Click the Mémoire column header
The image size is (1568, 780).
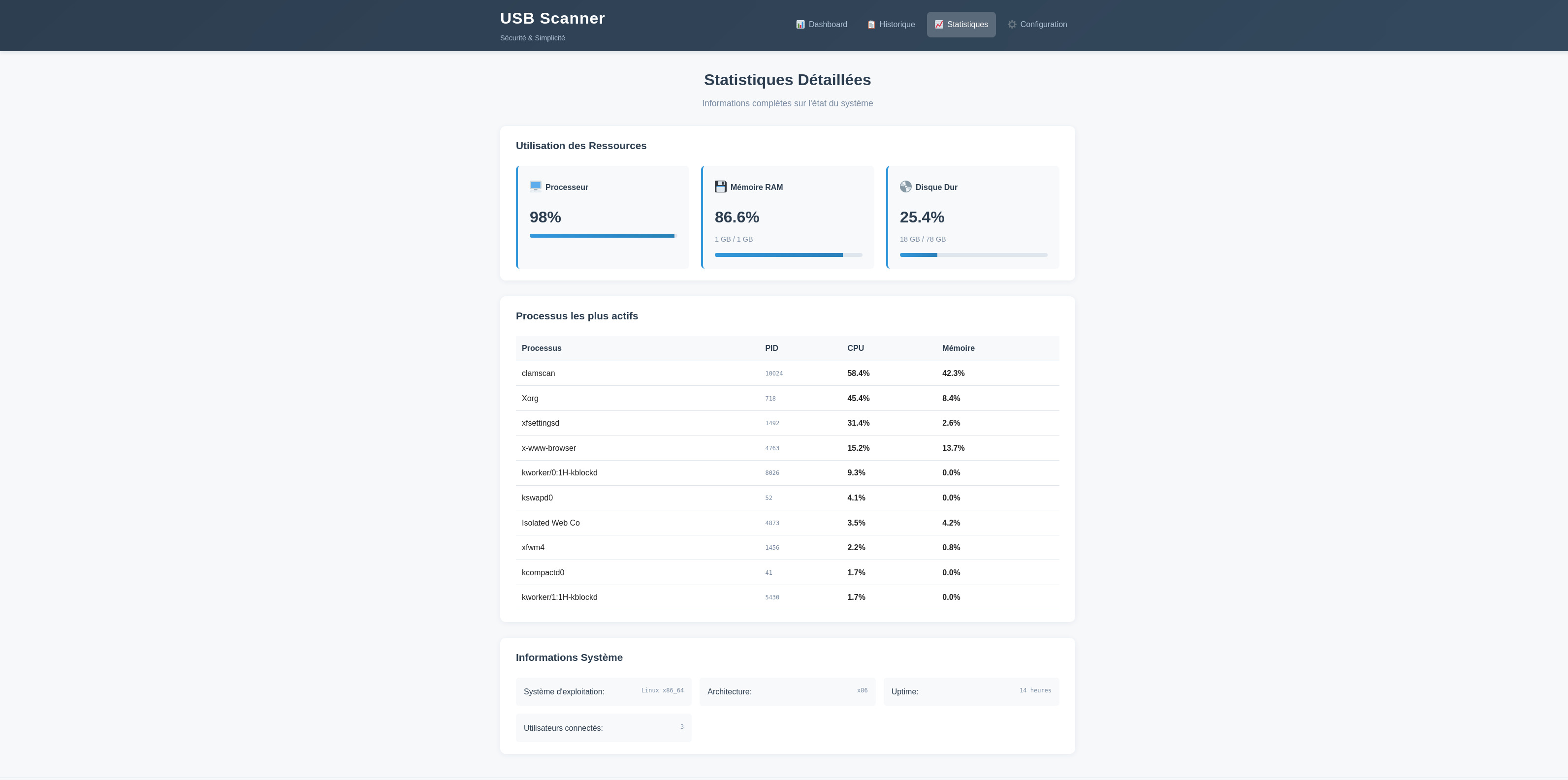click(958, 348)
